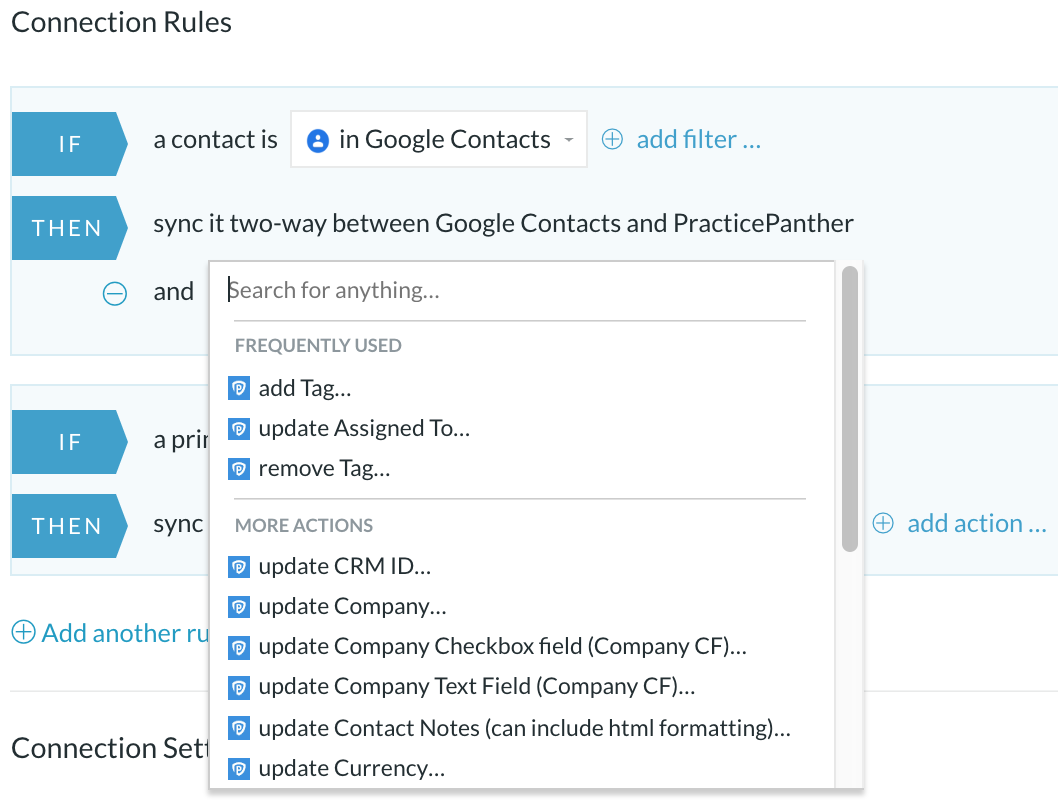Click PracticePanther icon next to add Tag
Screen dimensions: 1058x802
(x=239, y=389)
